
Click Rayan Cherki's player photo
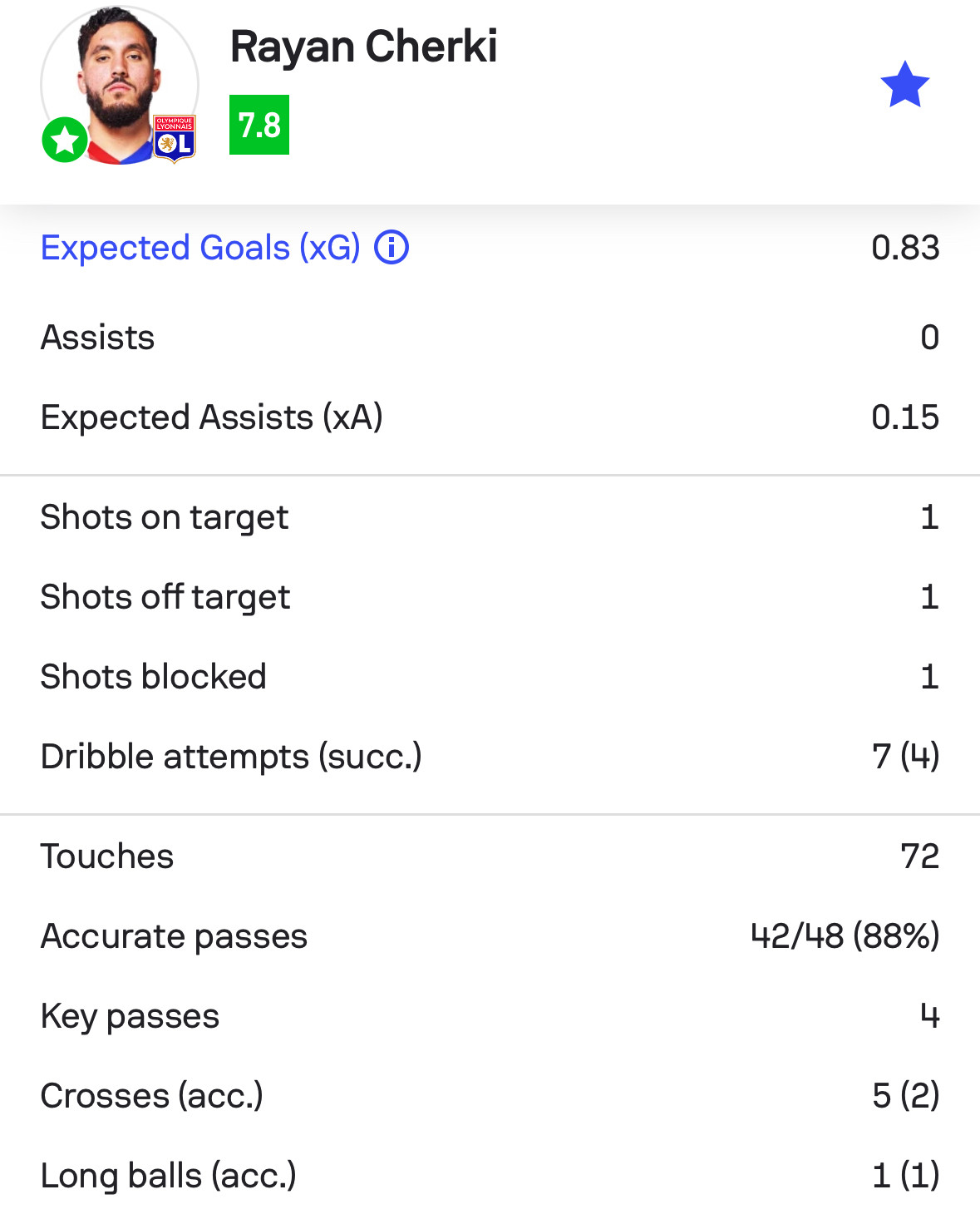(x=120, y=85)
